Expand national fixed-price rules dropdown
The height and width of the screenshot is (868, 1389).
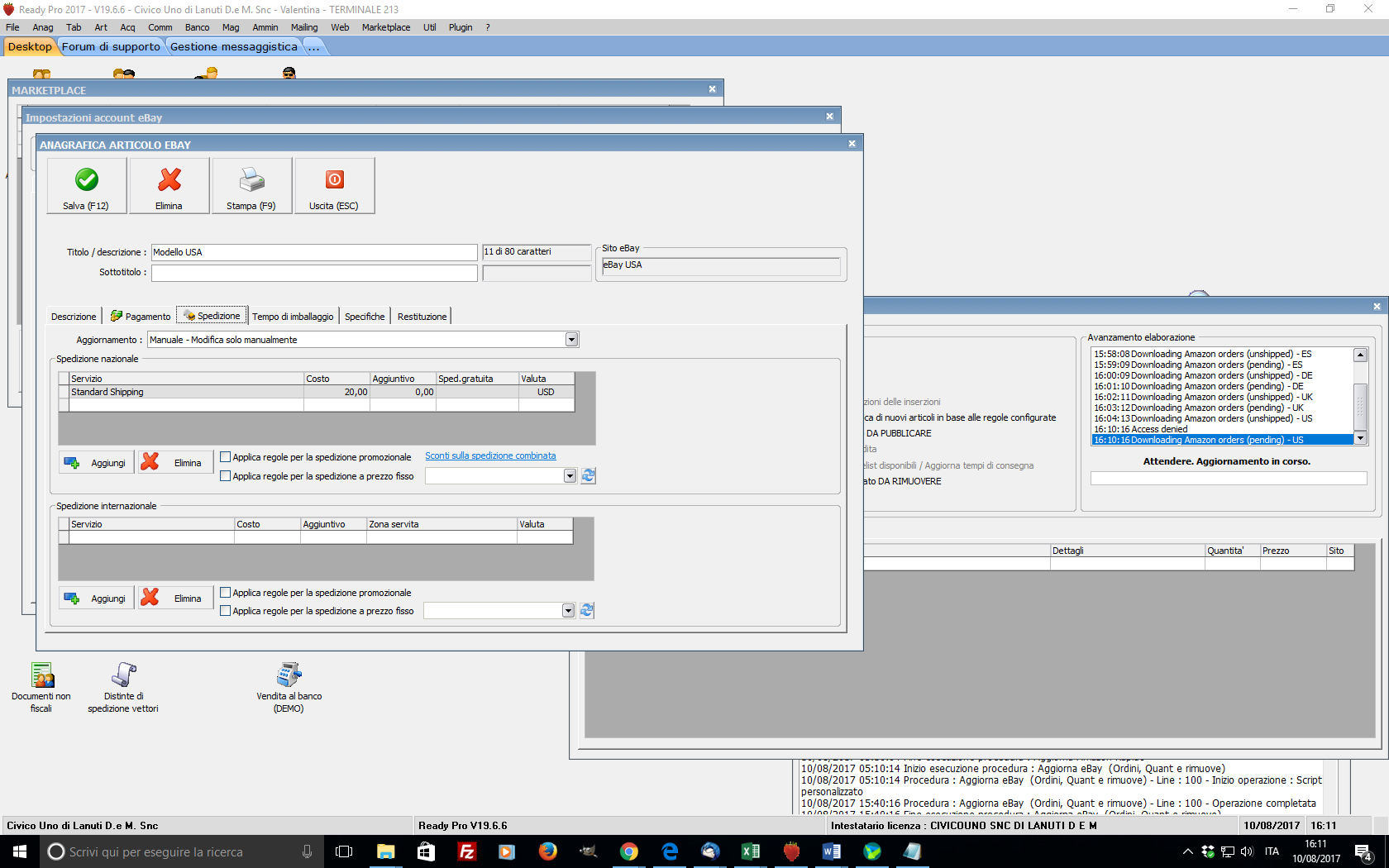click(x=570, y=476)
